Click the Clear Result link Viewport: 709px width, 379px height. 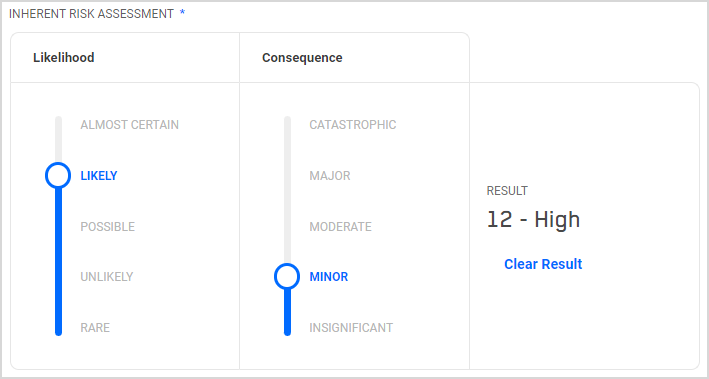[x=543, y=264]
